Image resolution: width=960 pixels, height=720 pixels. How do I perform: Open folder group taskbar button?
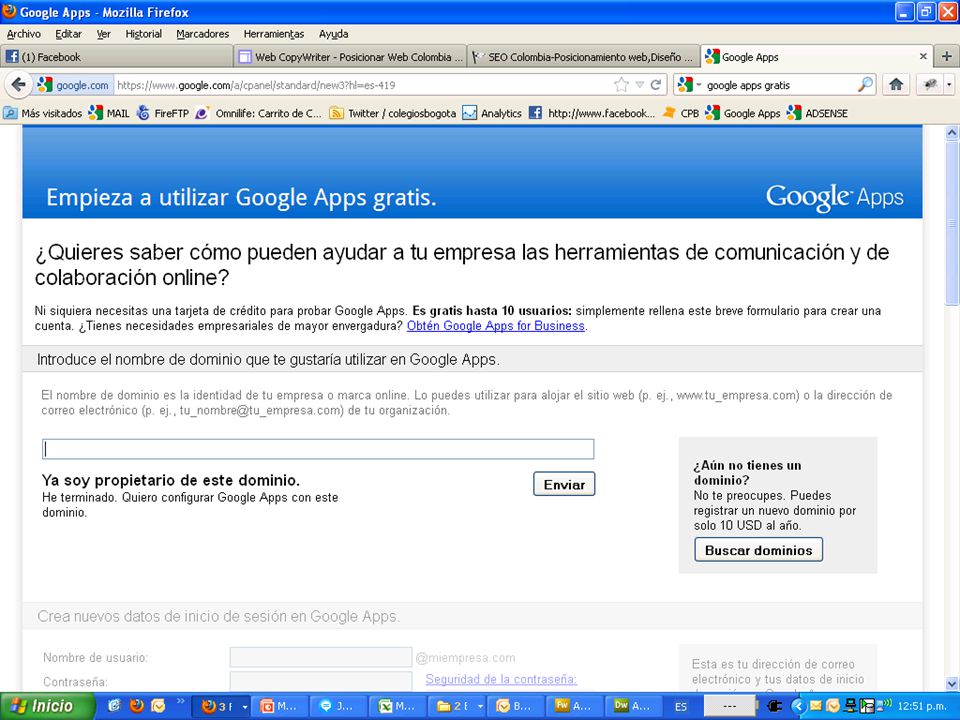(459, 707)
